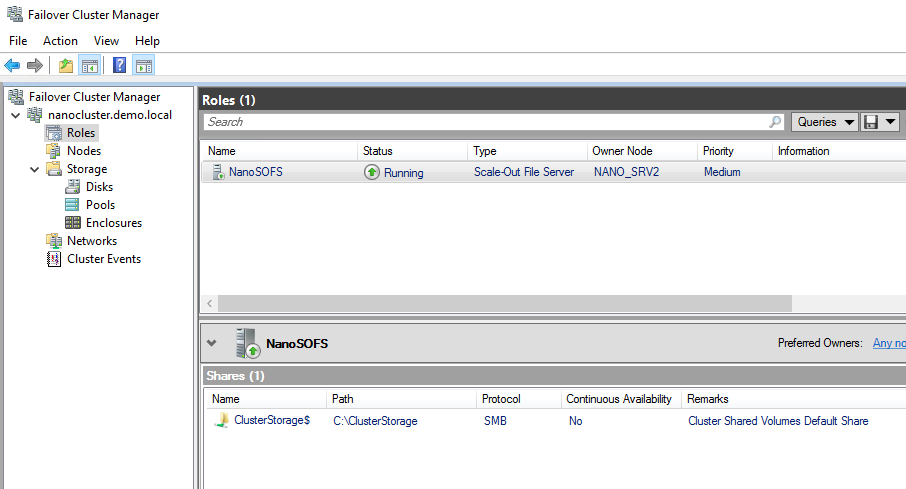
Task: Click the save query disk icon
Action: 871,122
